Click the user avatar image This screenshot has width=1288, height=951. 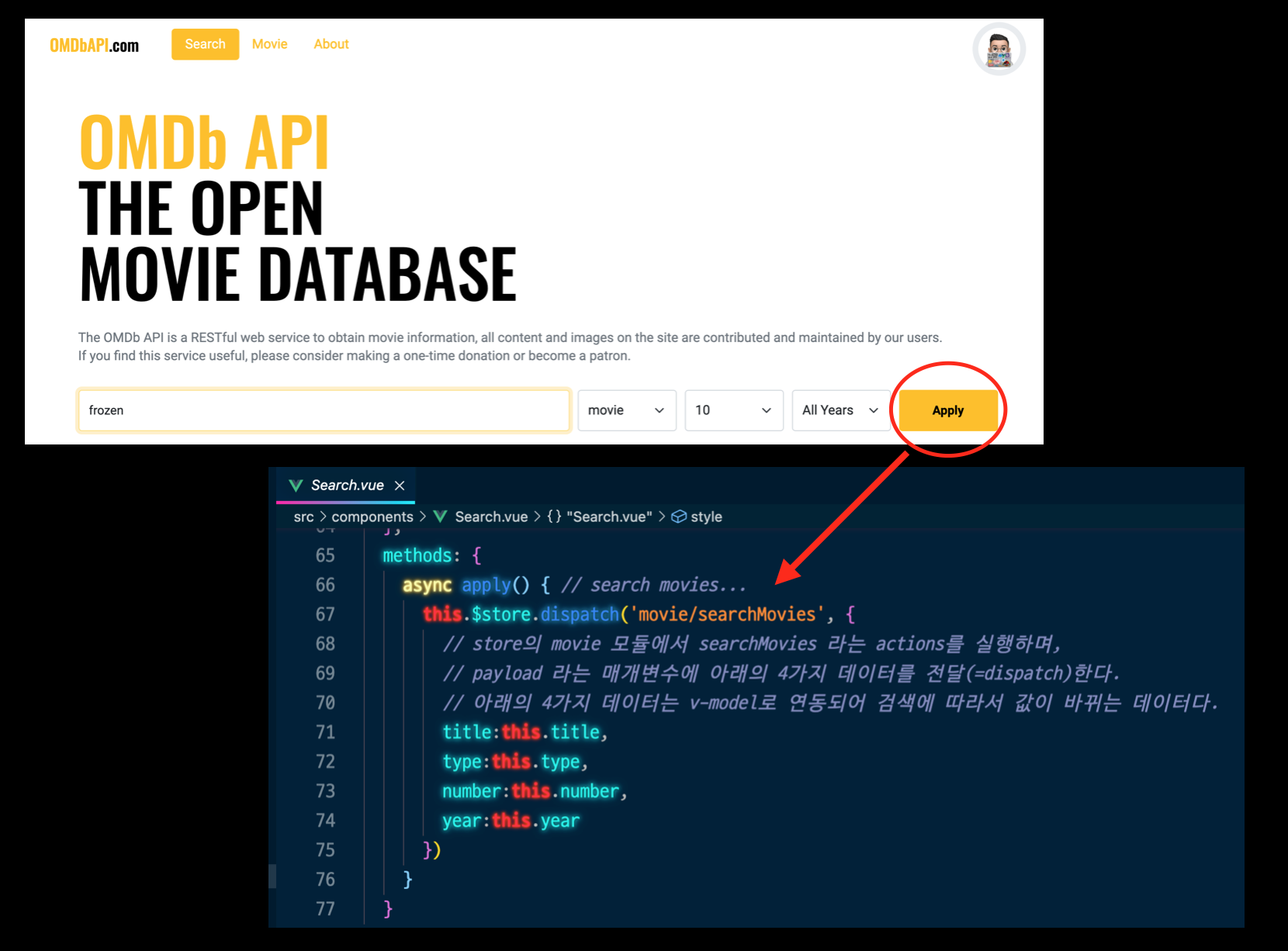[x=999, y=49]
